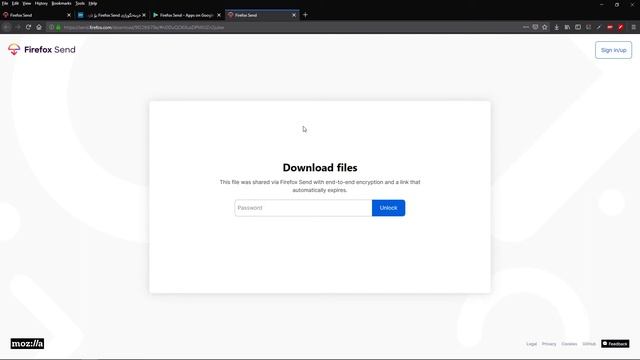
Task: Click the Firefox Send logo icon
Action: (14, 49)
